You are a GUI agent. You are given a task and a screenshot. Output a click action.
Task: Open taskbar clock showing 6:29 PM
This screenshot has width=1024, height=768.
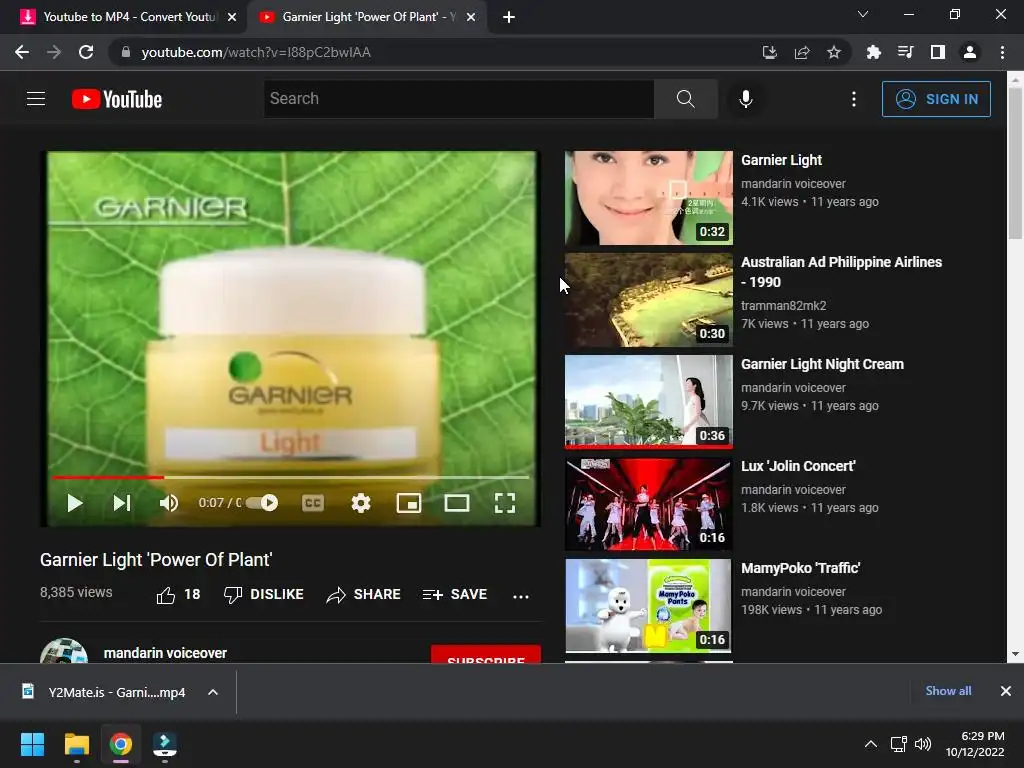(x=975, y=744)
